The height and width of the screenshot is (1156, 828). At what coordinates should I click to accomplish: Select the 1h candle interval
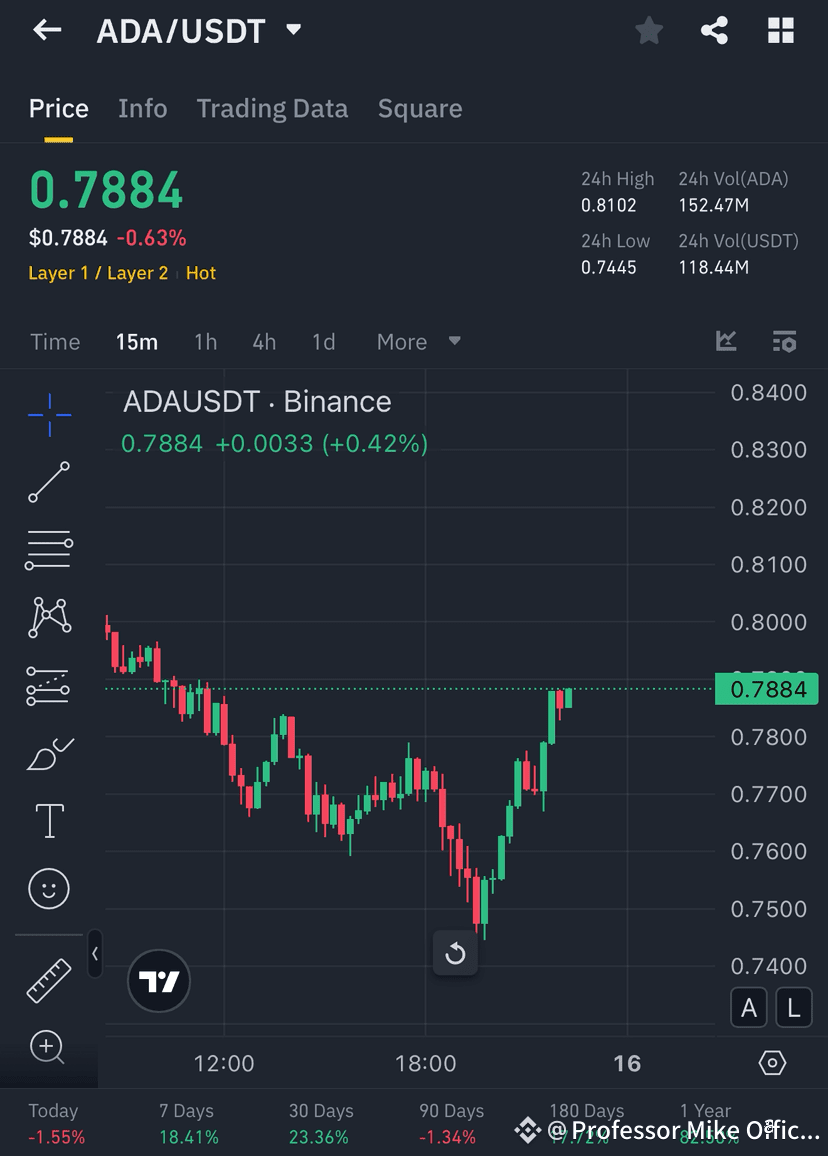click(205, 341)
